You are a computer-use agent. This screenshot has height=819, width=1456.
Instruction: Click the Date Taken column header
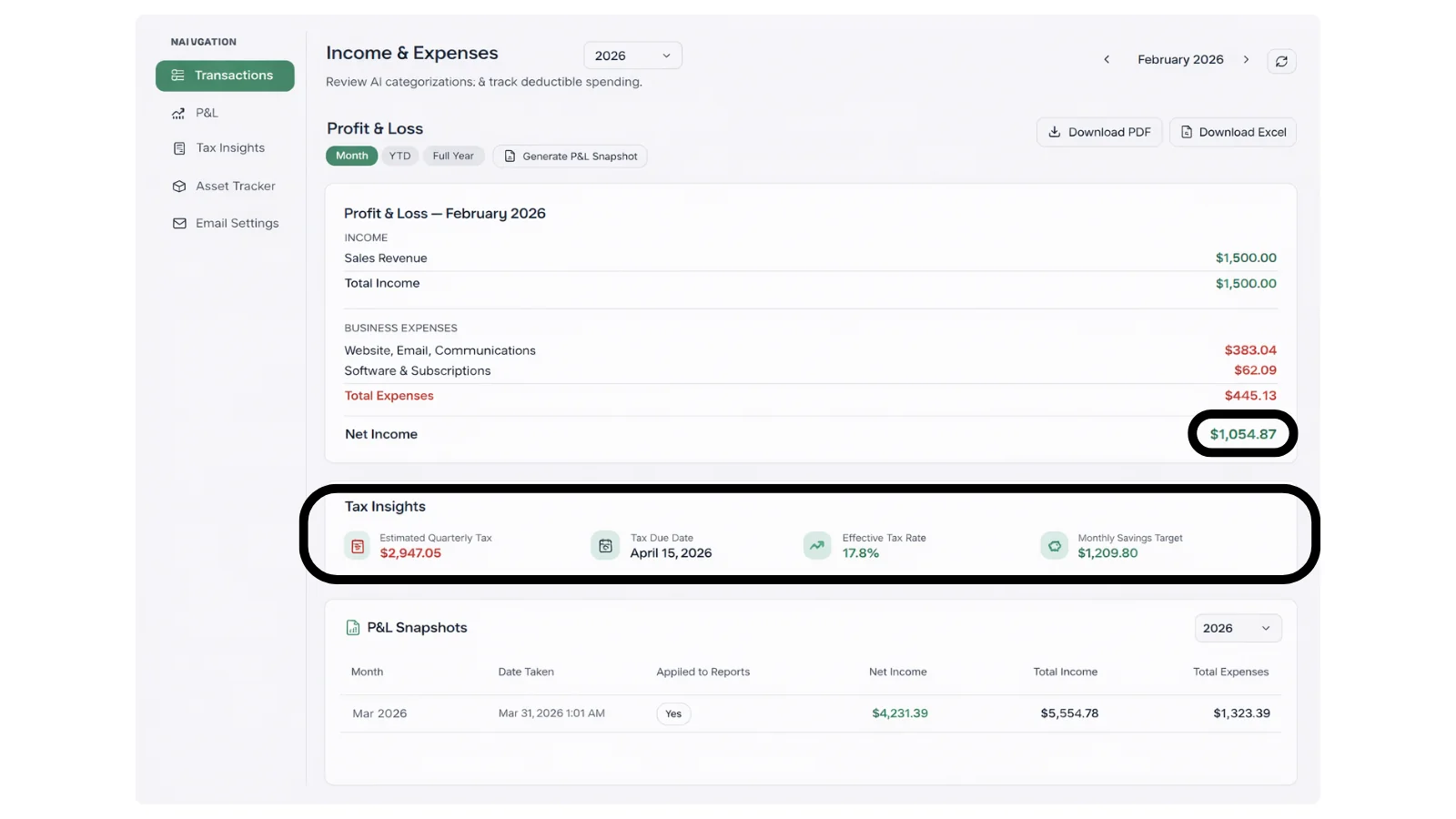click(526, 672)
